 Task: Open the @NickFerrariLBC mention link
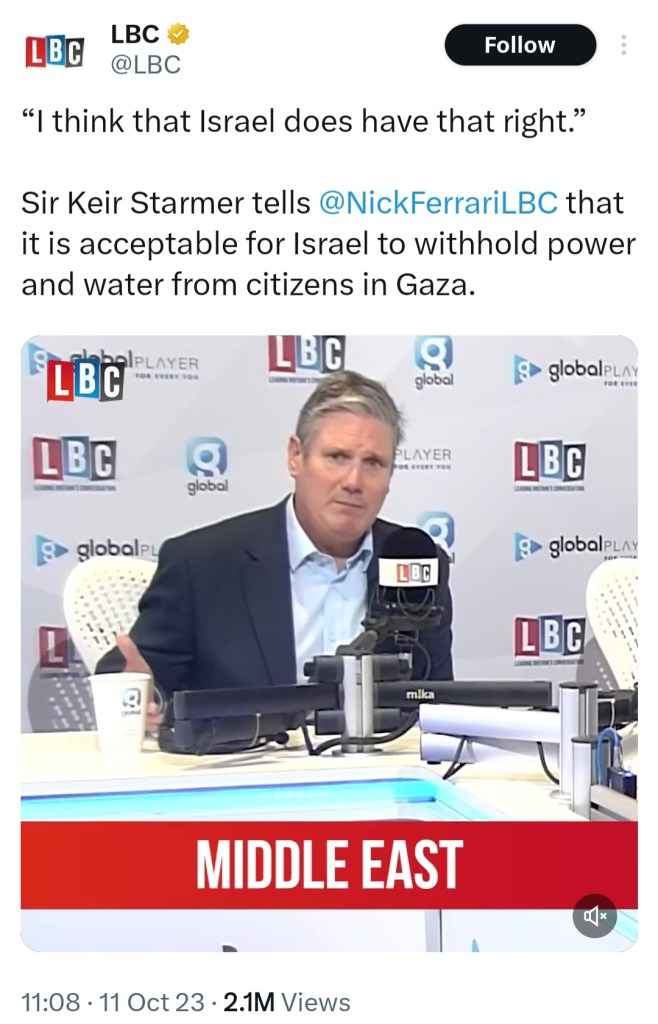point(438,202)
